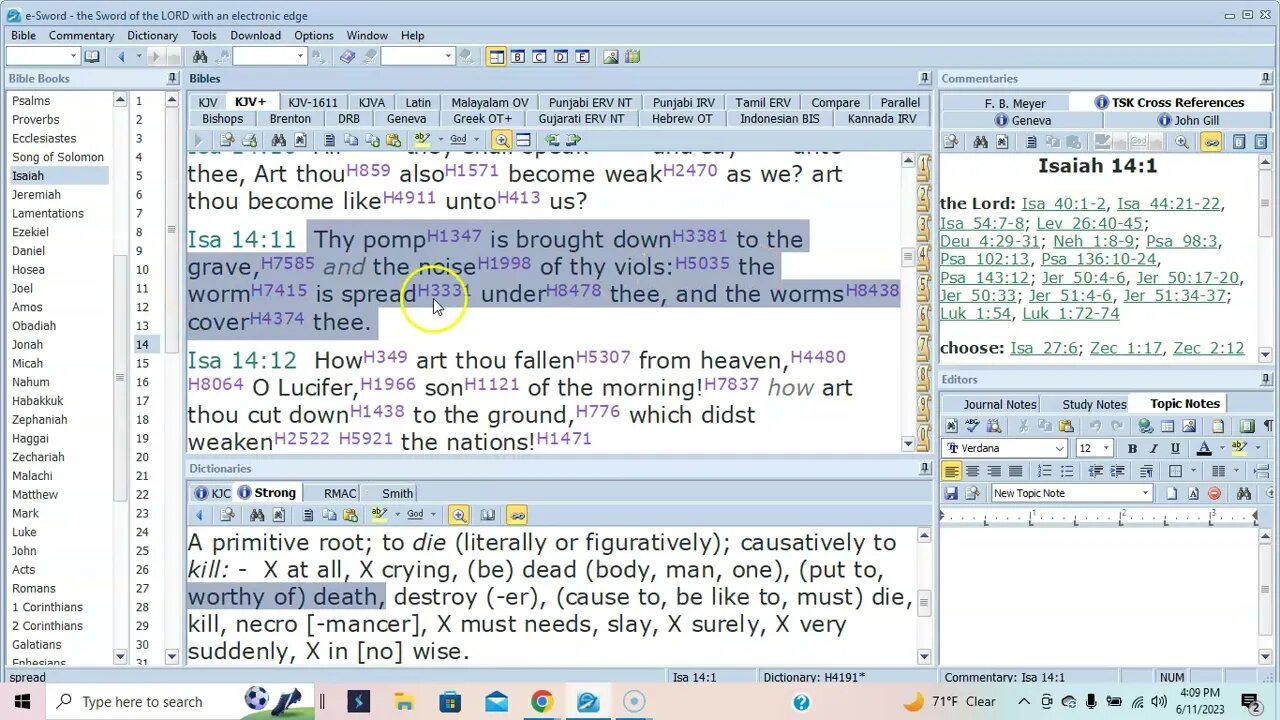Open Bible lookup book icon in main toolbar

[x=92, y=57]
